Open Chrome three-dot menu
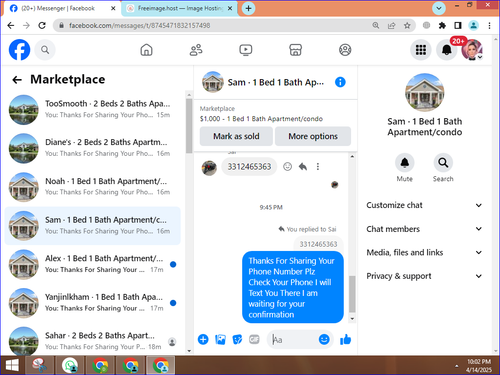Screen dimensions: 500x375 tap(489, 25)
